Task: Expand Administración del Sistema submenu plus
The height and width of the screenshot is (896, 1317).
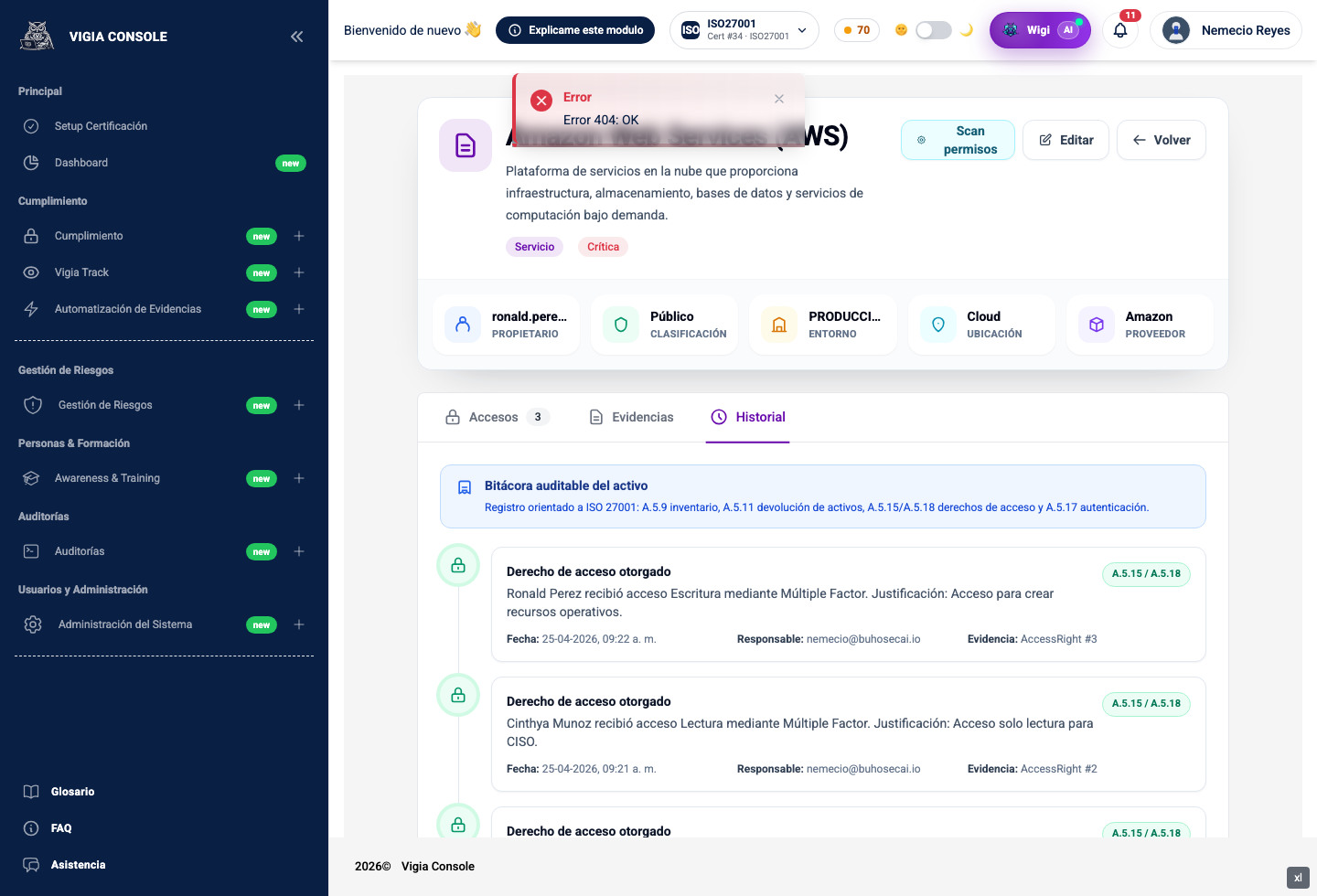Action: pyautogui.click(x=299, y=624)
